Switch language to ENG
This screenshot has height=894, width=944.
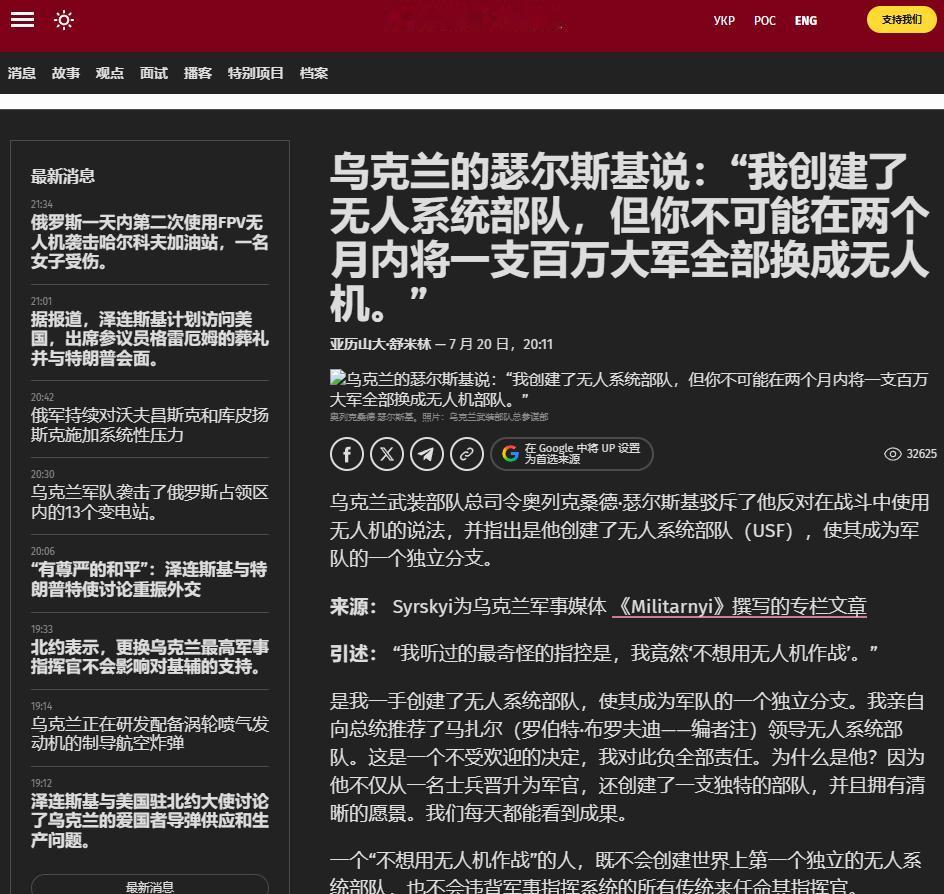point(806,20)
